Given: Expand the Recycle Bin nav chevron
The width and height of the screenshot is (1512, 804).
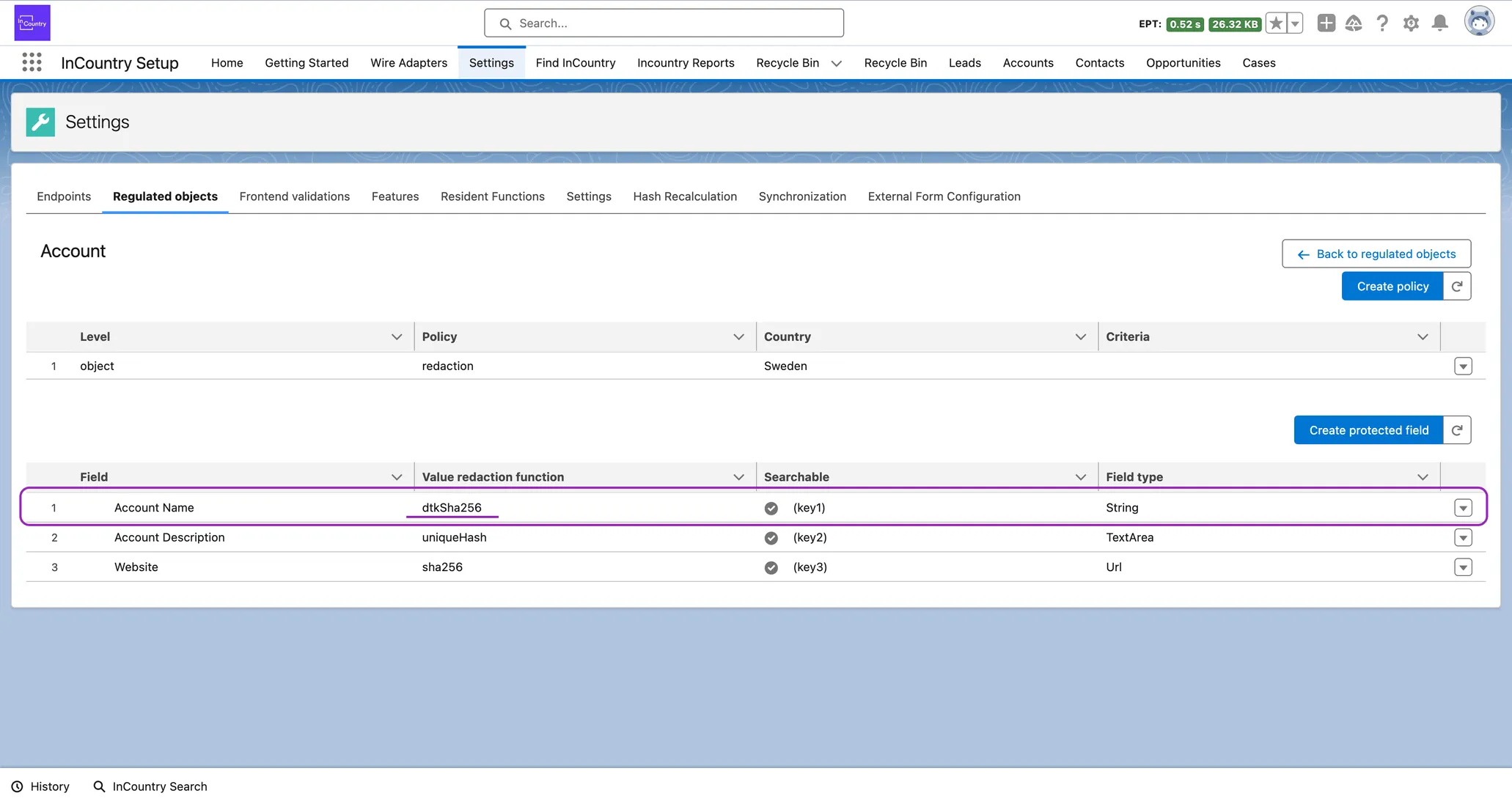Looking at the screenshot, I should click(x=836, y=63).
